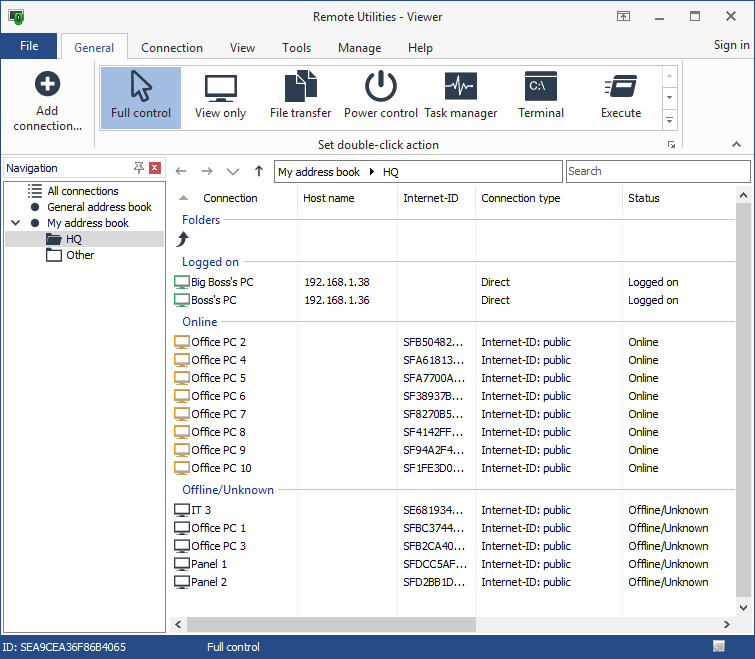This screenshot has width=755, height=659.
Task: Select Terminal mode
Action: [x=541, y=98]
